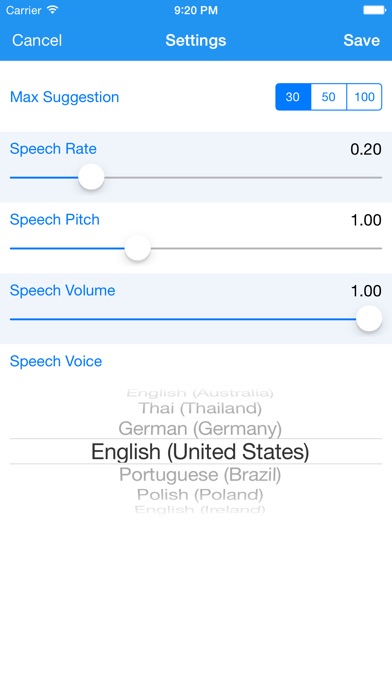Select 100 max suggestions segment
The width and height of the screenshot is (392, 696).
coord(364,97)
